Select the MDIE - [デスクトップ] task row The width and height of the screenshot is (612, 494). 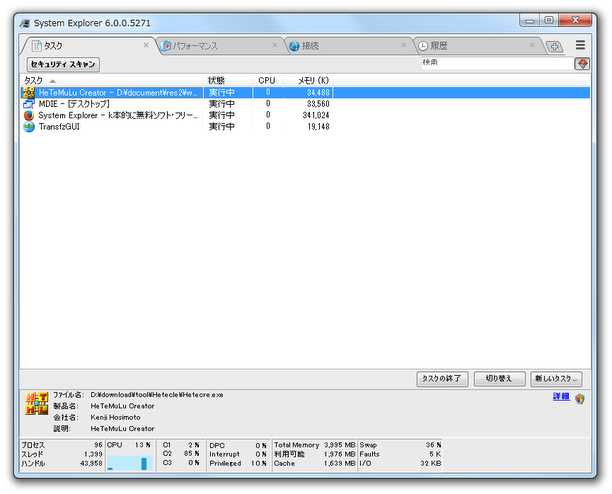(305, 104)
